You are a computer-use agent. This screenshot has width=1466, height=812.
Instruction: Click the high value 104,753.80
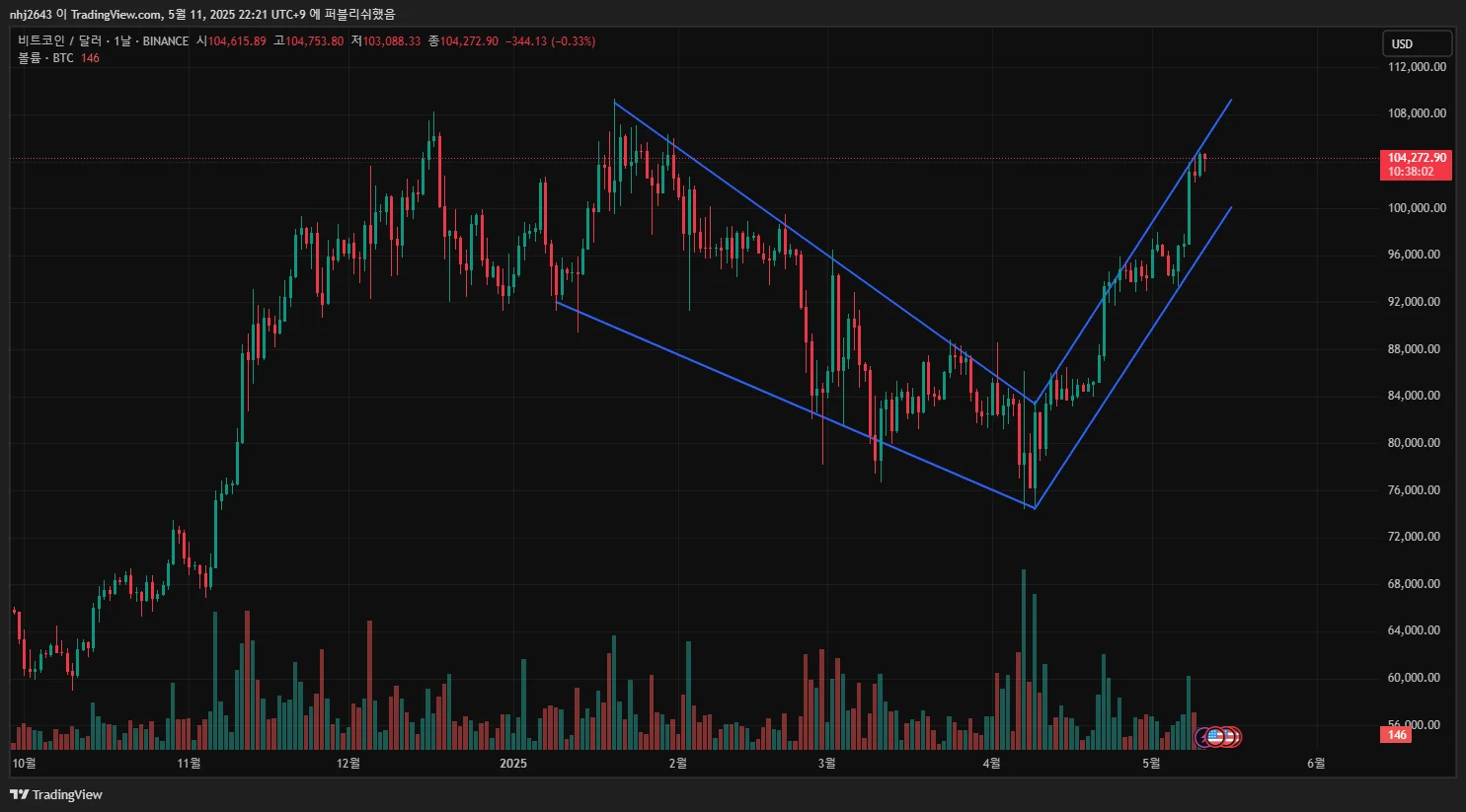click(315, 41)
